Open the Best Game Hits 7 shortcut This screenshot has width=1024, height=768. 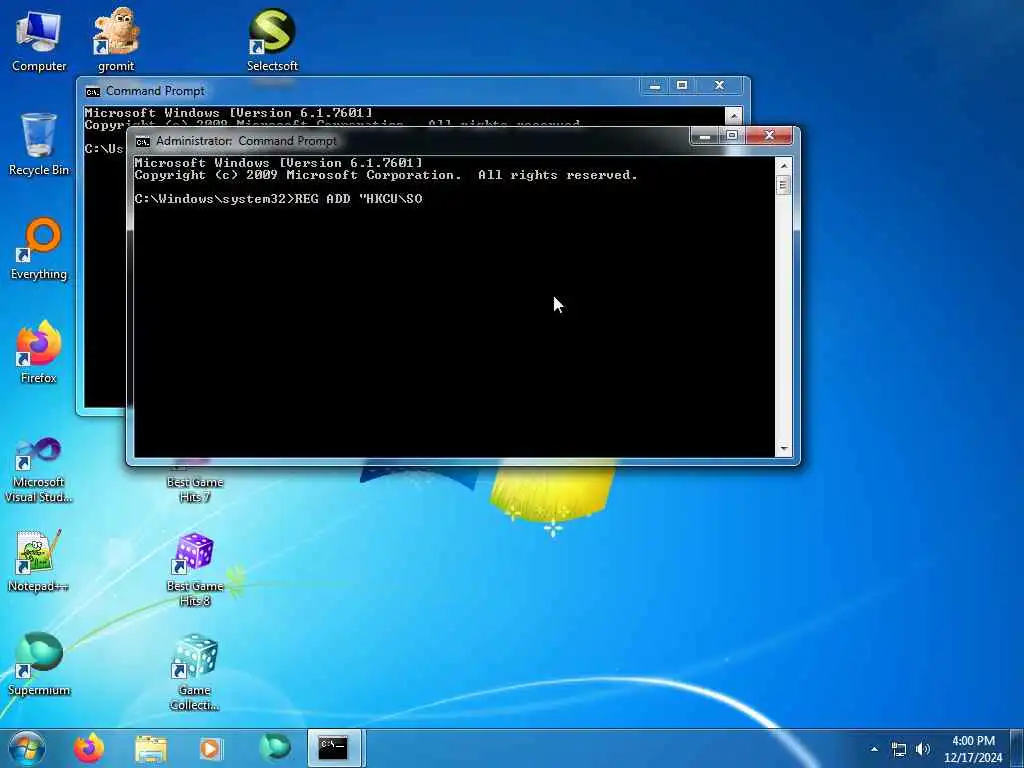[x=195, y=485]
